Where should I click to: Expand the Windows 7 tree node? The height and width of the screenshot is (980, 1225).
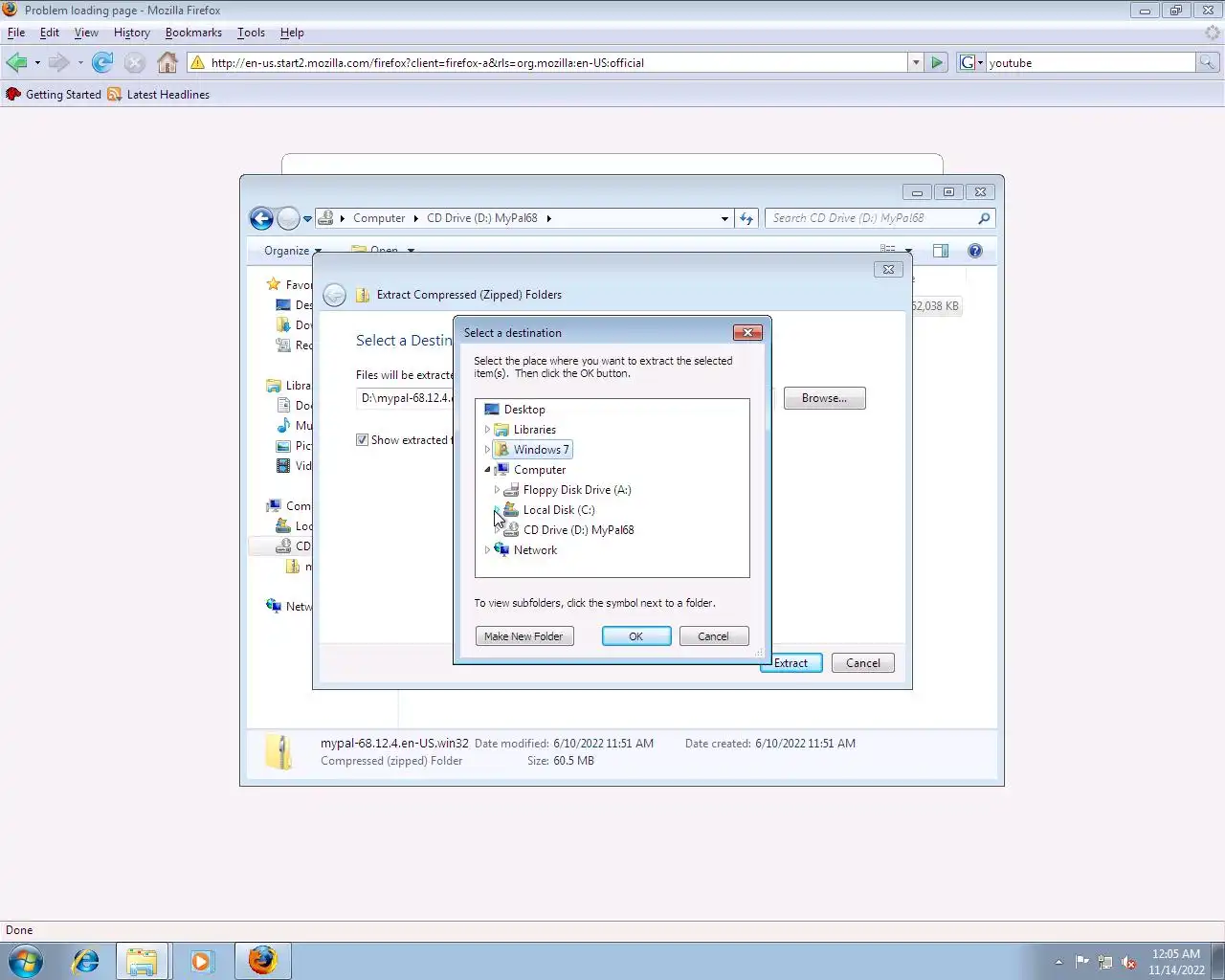coord(487,450)
